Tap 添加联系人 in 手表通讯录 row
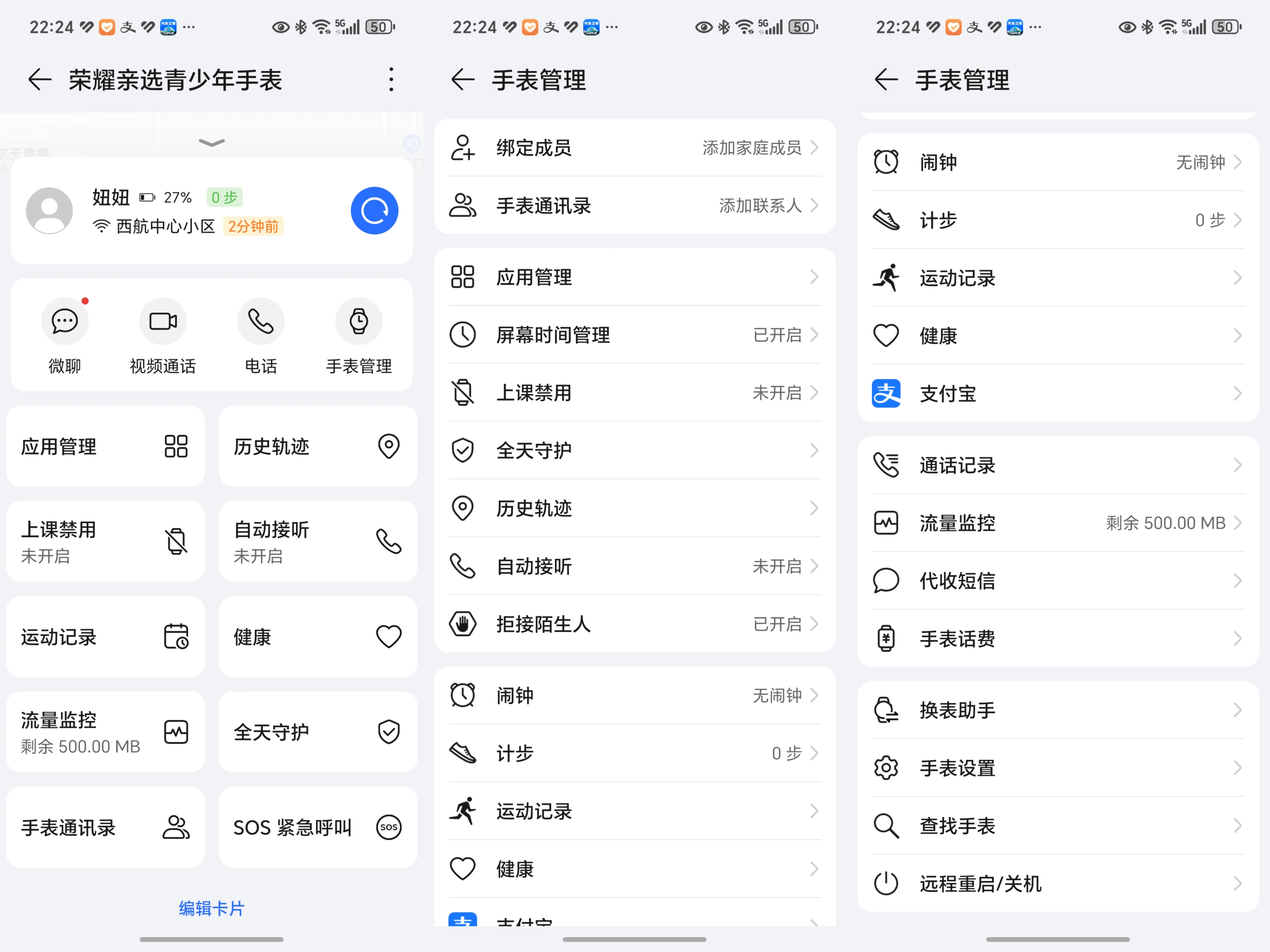Viewport: 1270px width, 952px height. point(760,205)
